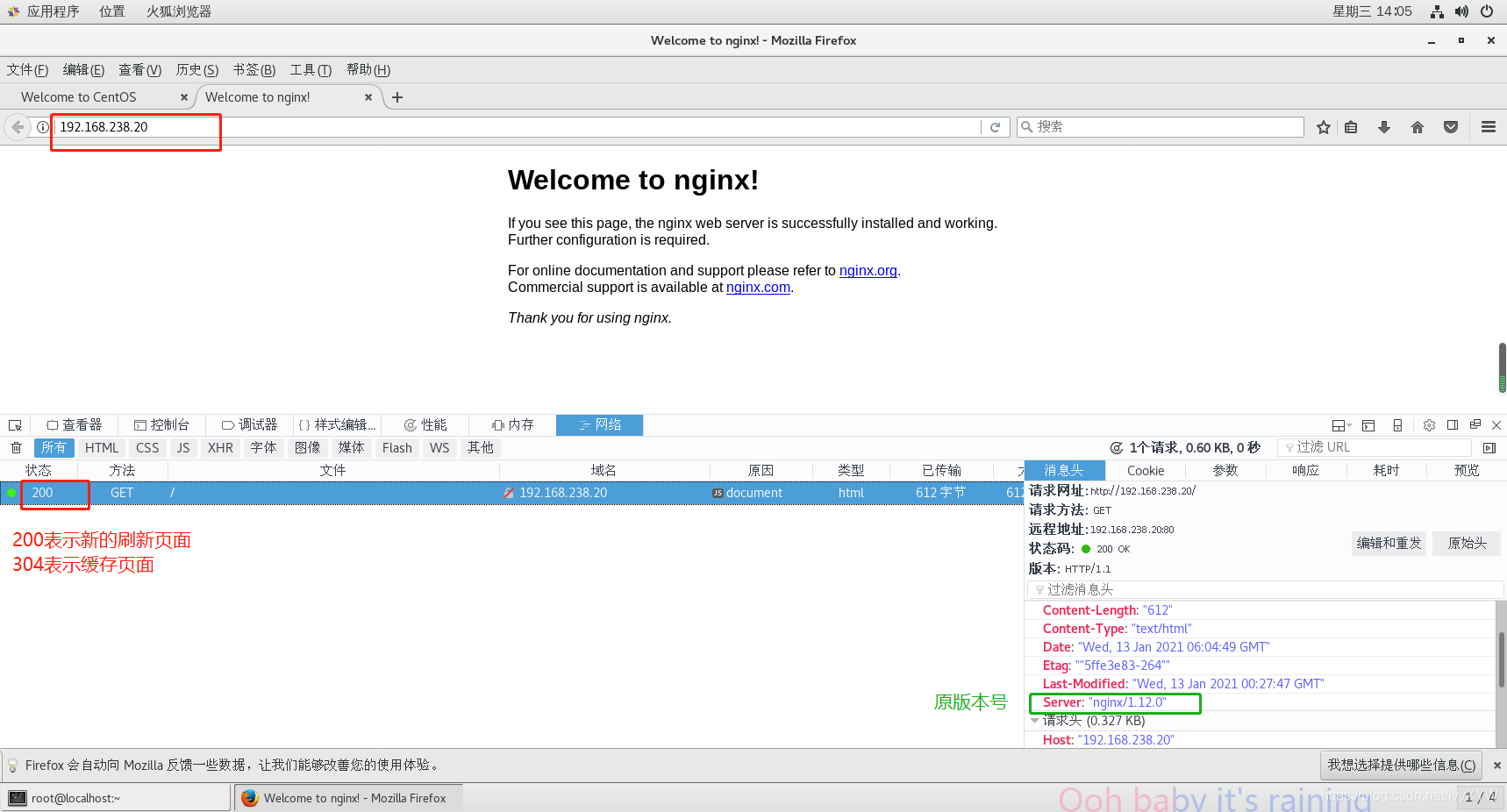Collapse the request details side pane
This screenshot has width=1507, height=812.
[x=1489, y=448]
